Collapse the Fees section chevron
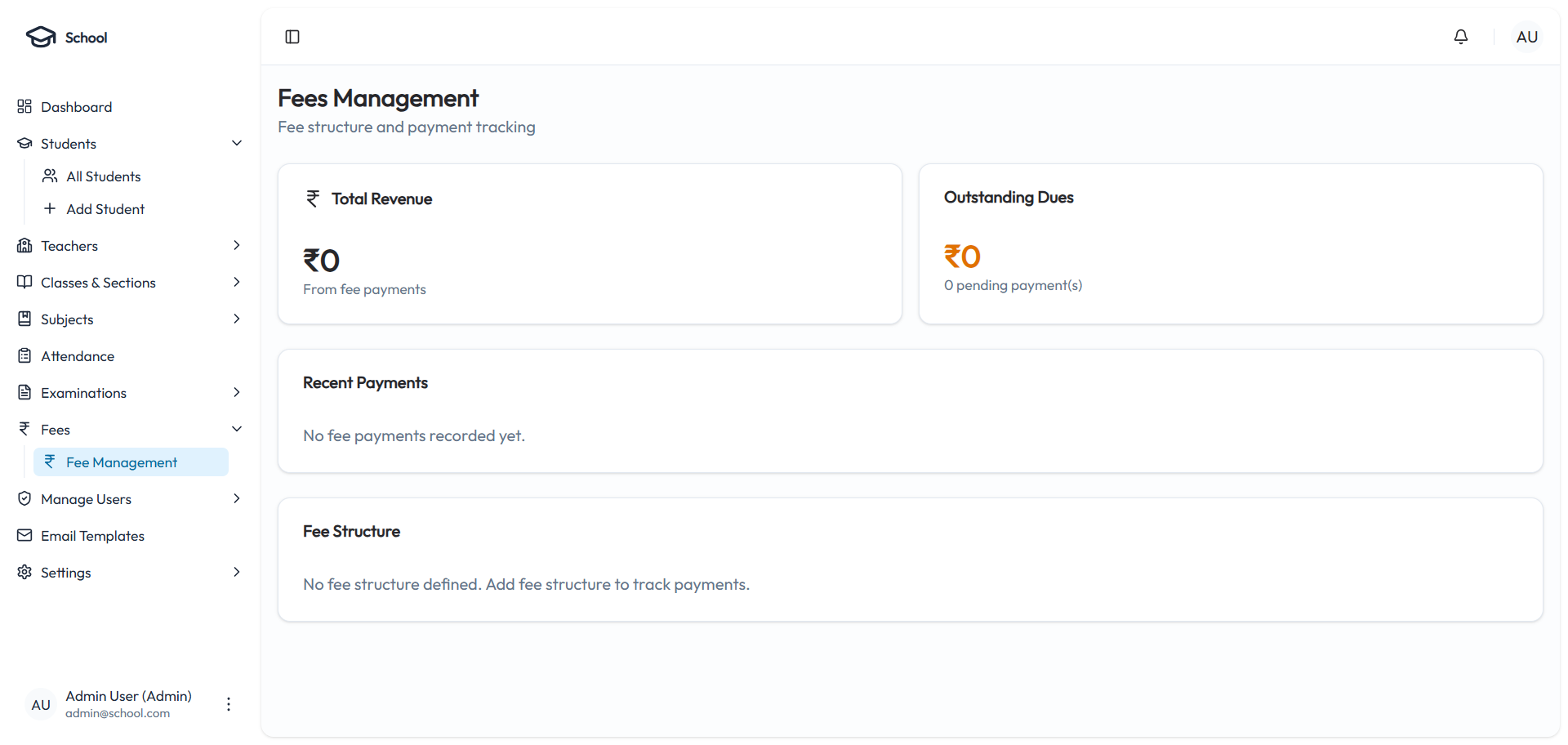The height and width of the screenshot is (745, 1568). 237,430
